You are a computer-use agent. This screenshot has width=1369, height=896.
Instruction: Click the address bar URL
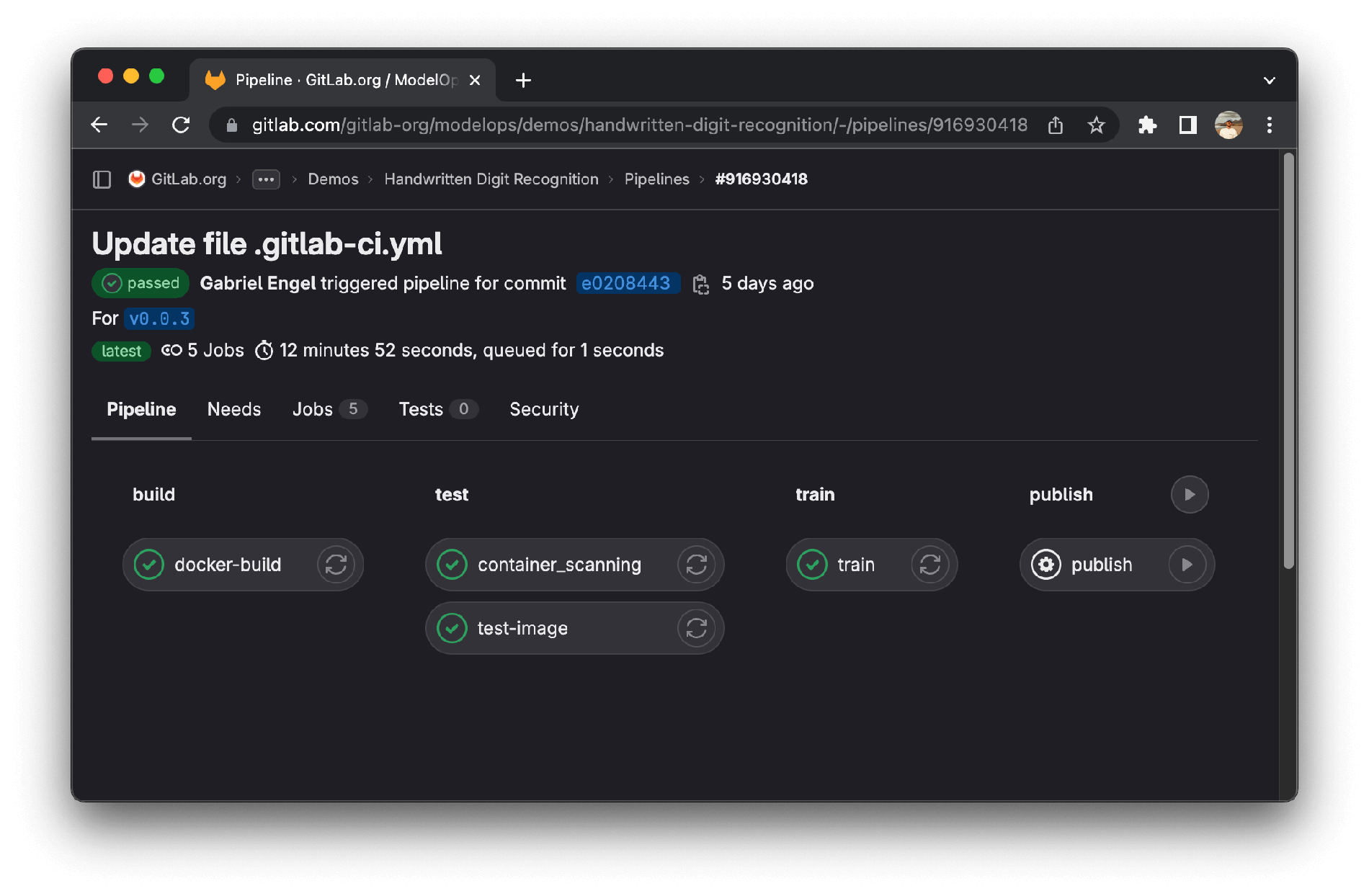(x=639, y=125)
